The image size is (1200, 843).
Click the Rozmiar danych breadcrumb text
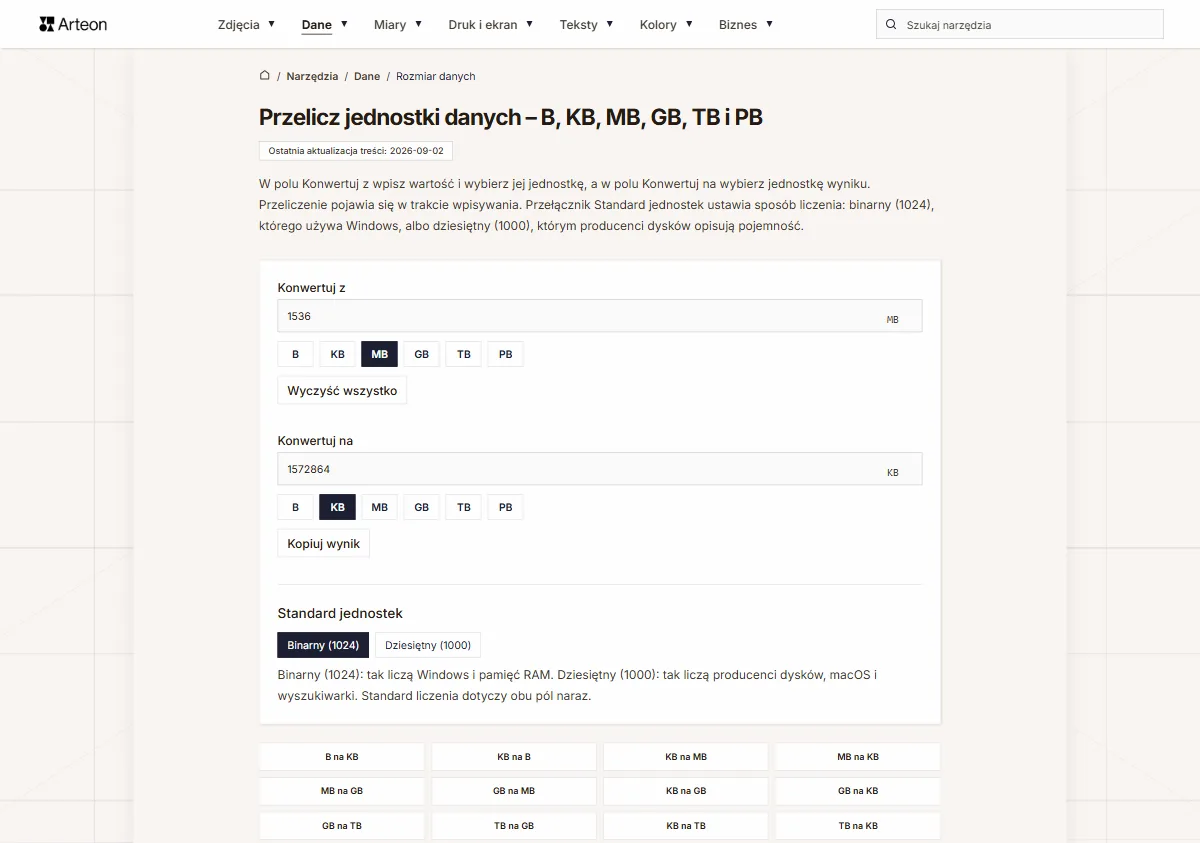coord(436,76)
